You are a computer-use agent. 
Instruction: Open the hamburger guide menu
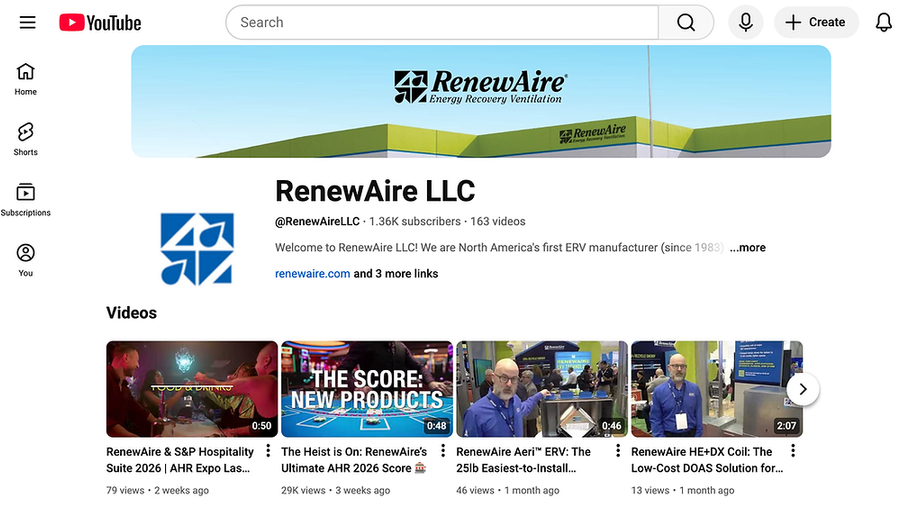click(x=28, y=22)
